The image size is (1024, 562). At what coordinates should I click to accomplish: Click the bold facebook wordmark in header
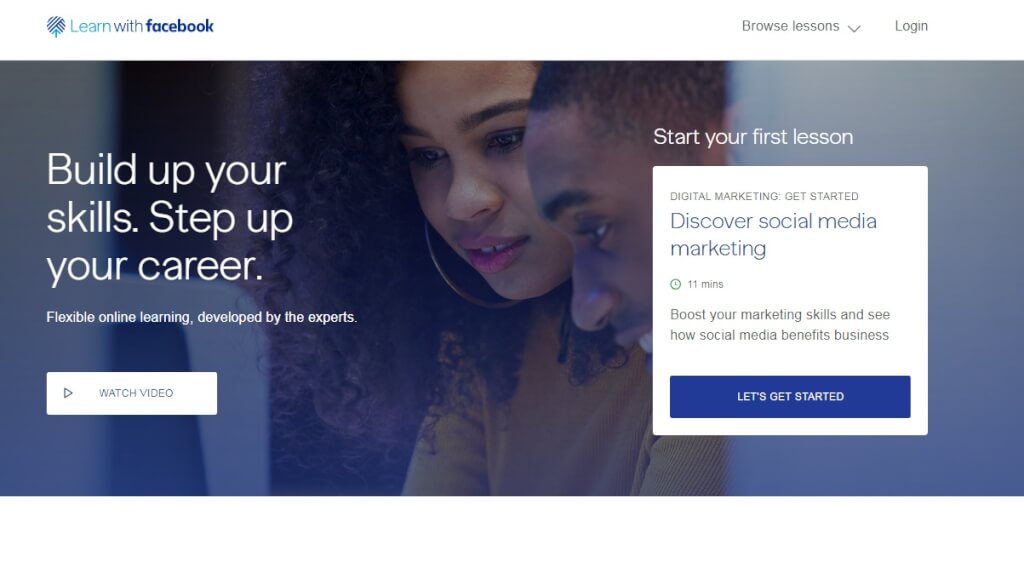[x=180, y=26]
